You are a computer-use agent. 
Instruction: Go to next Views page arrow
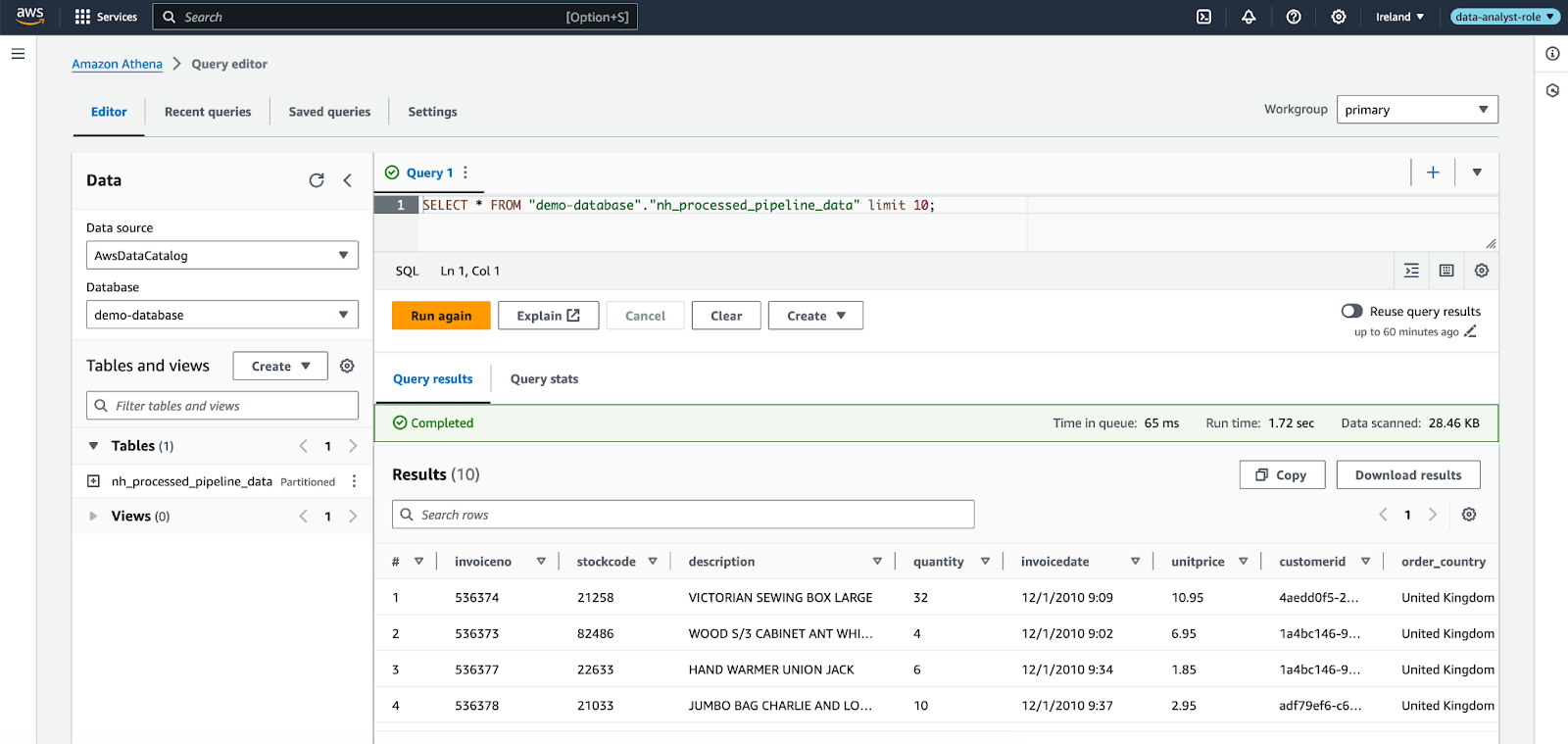tap(353, 517)
